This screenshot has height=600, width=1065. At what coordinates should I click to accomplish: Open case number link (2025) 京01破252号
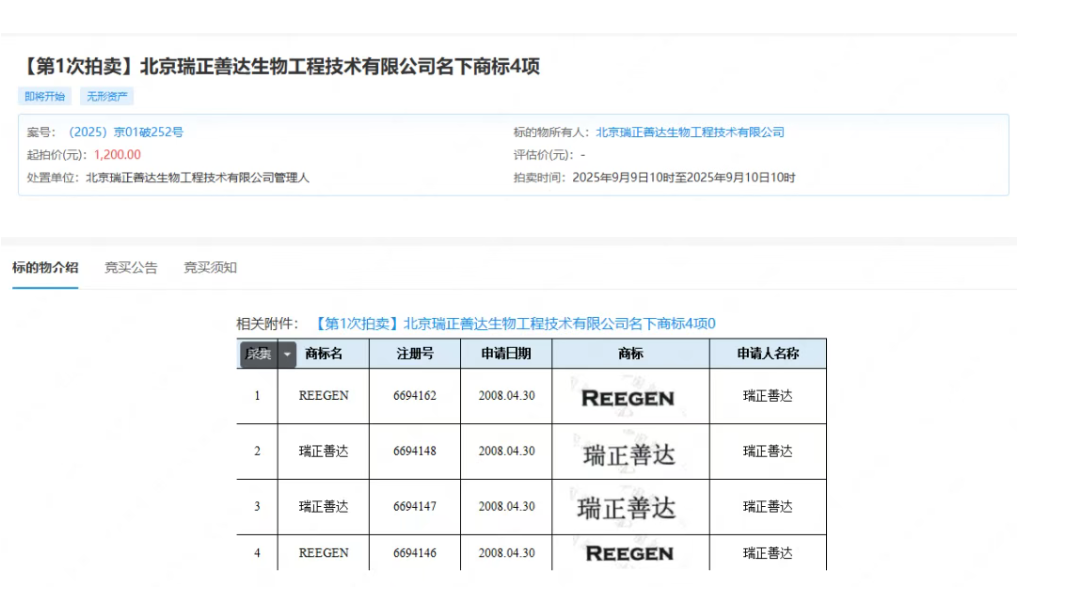[x=126, y=132]
